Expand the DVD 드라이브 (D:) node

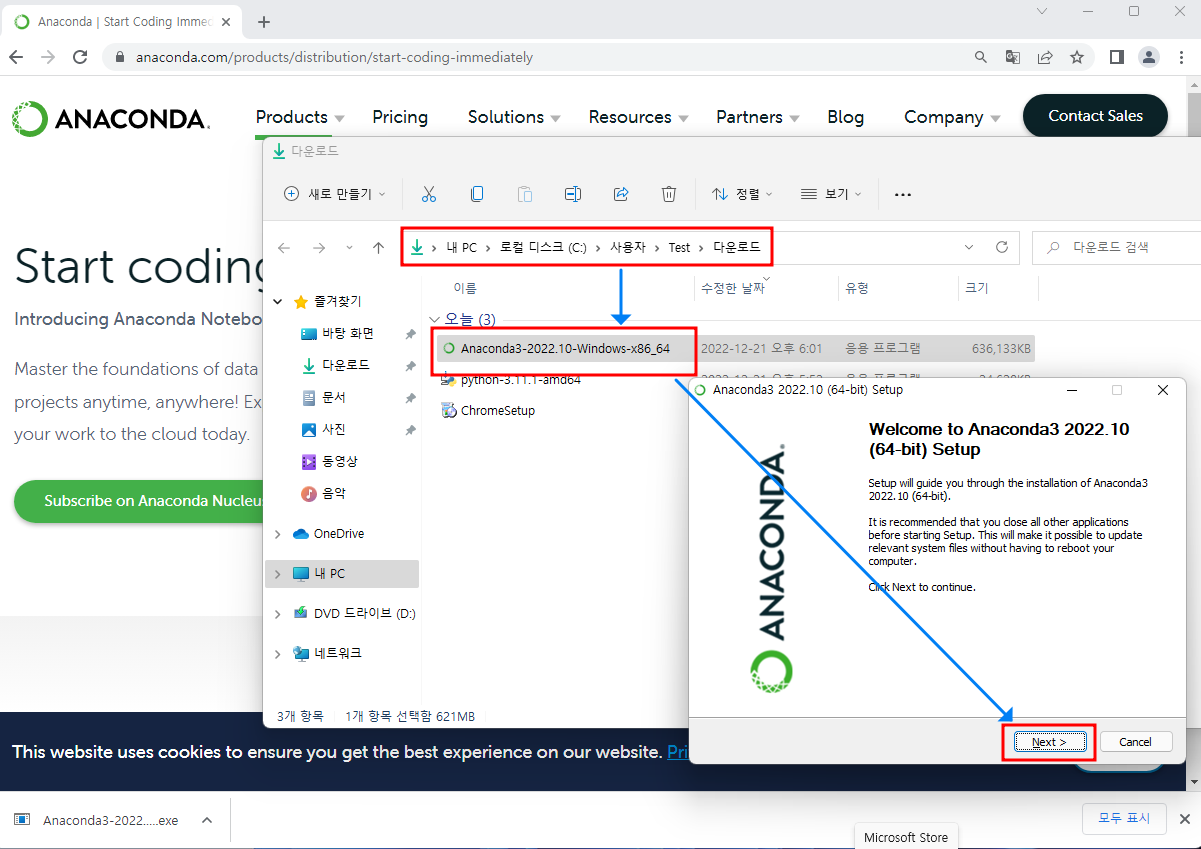tap(278, 613)
